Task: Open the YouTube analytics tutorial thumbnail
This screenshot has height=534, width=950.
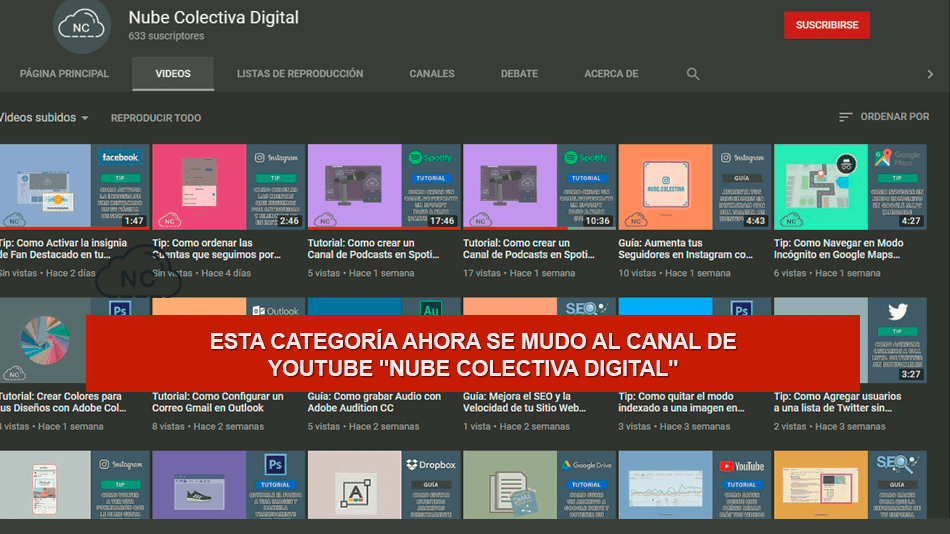Action: (x=694, y=484)
